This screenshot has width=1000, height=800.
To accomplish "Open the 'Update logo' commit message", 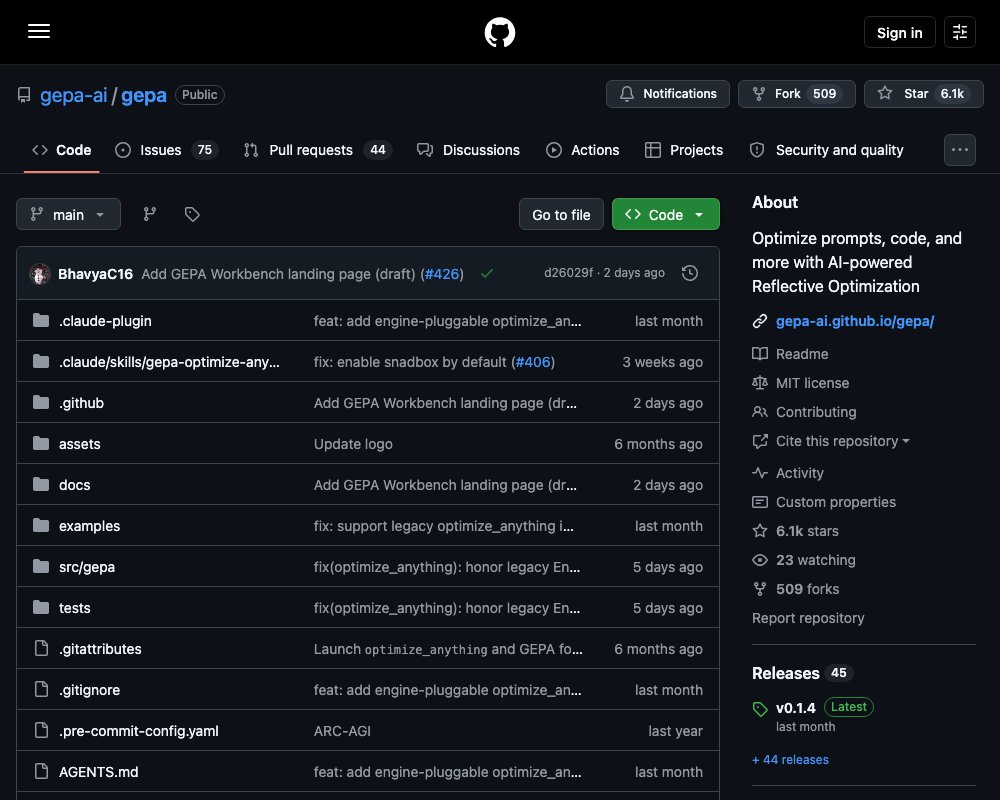I will click(353, 443).
